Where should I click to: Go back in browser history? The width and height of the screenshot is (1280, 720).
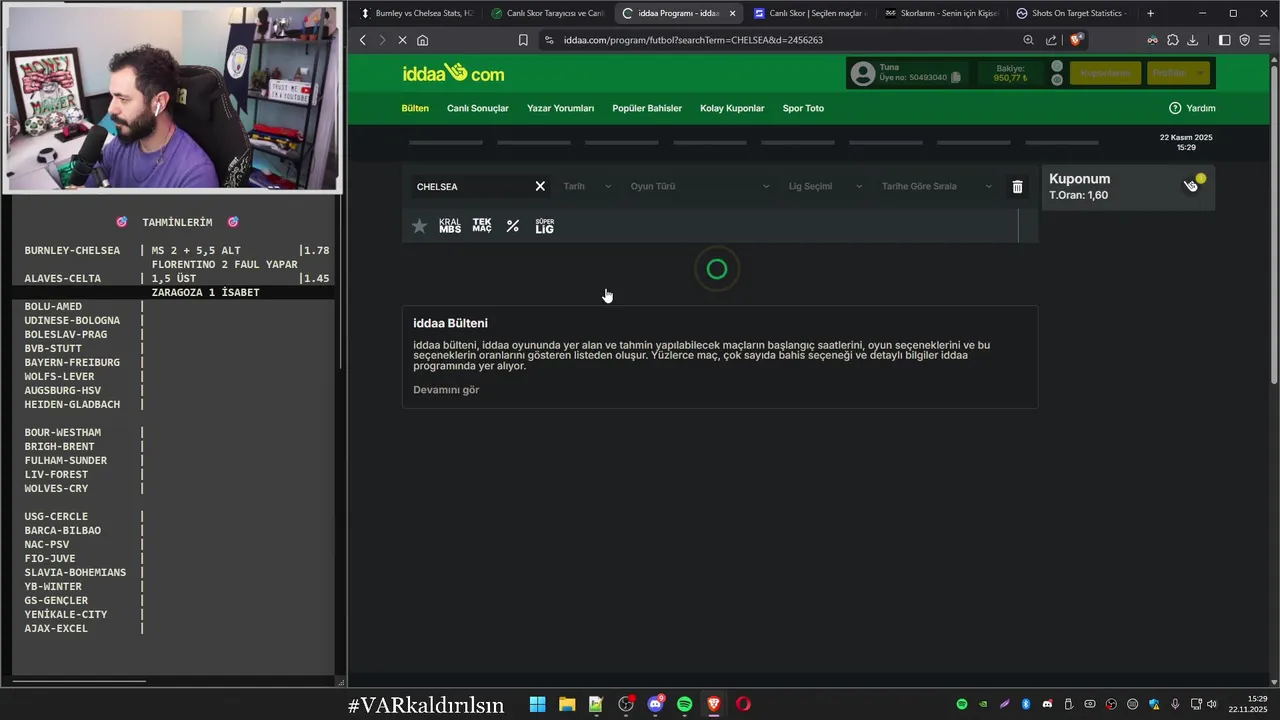point(363,40)
